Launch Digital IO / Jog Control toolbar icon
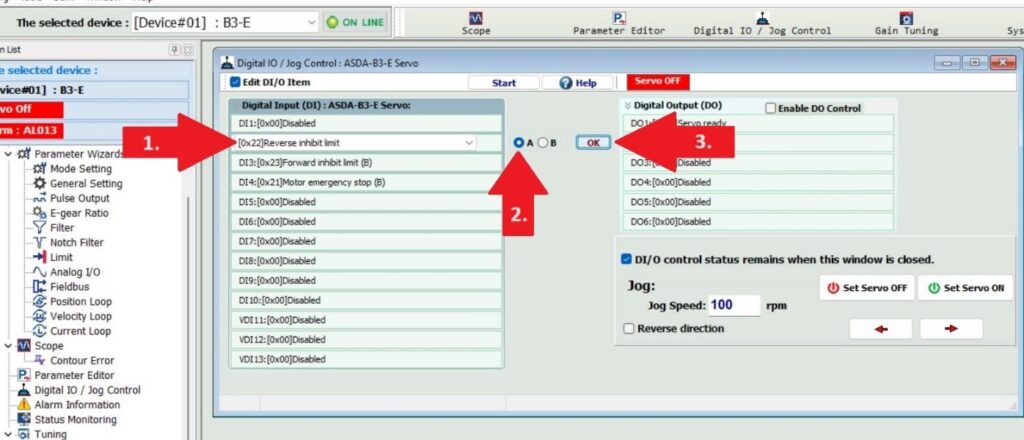Image resolution: width=1024 pixels, height=440 pixels. (762, 23)
